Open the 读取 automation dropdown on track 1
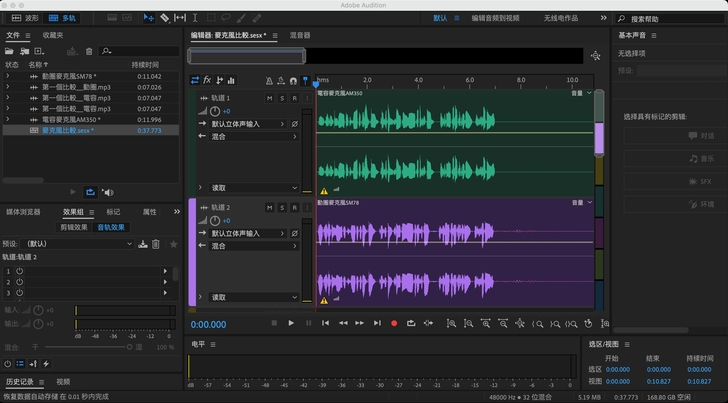Image resolution: width=728 pixels, height=403 pixels. (x=253, y=188)
